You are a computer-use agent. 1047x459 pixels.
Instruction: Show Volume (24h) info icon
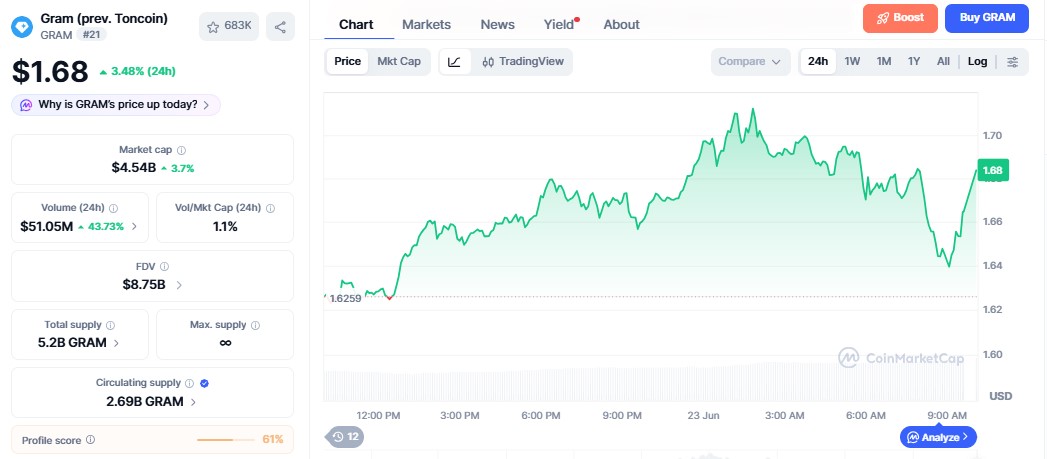pos(114,208)
